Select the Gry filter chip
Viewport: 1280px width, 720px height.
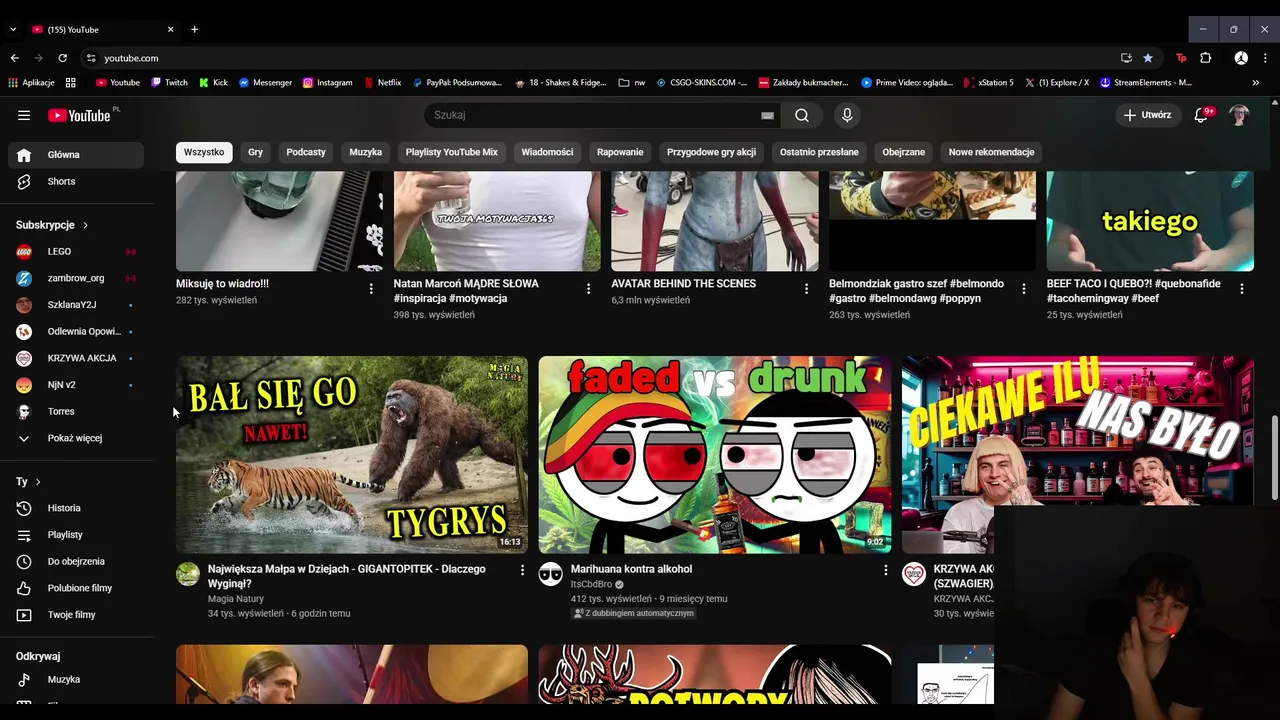pyautogui.click(x=255, y=152)
